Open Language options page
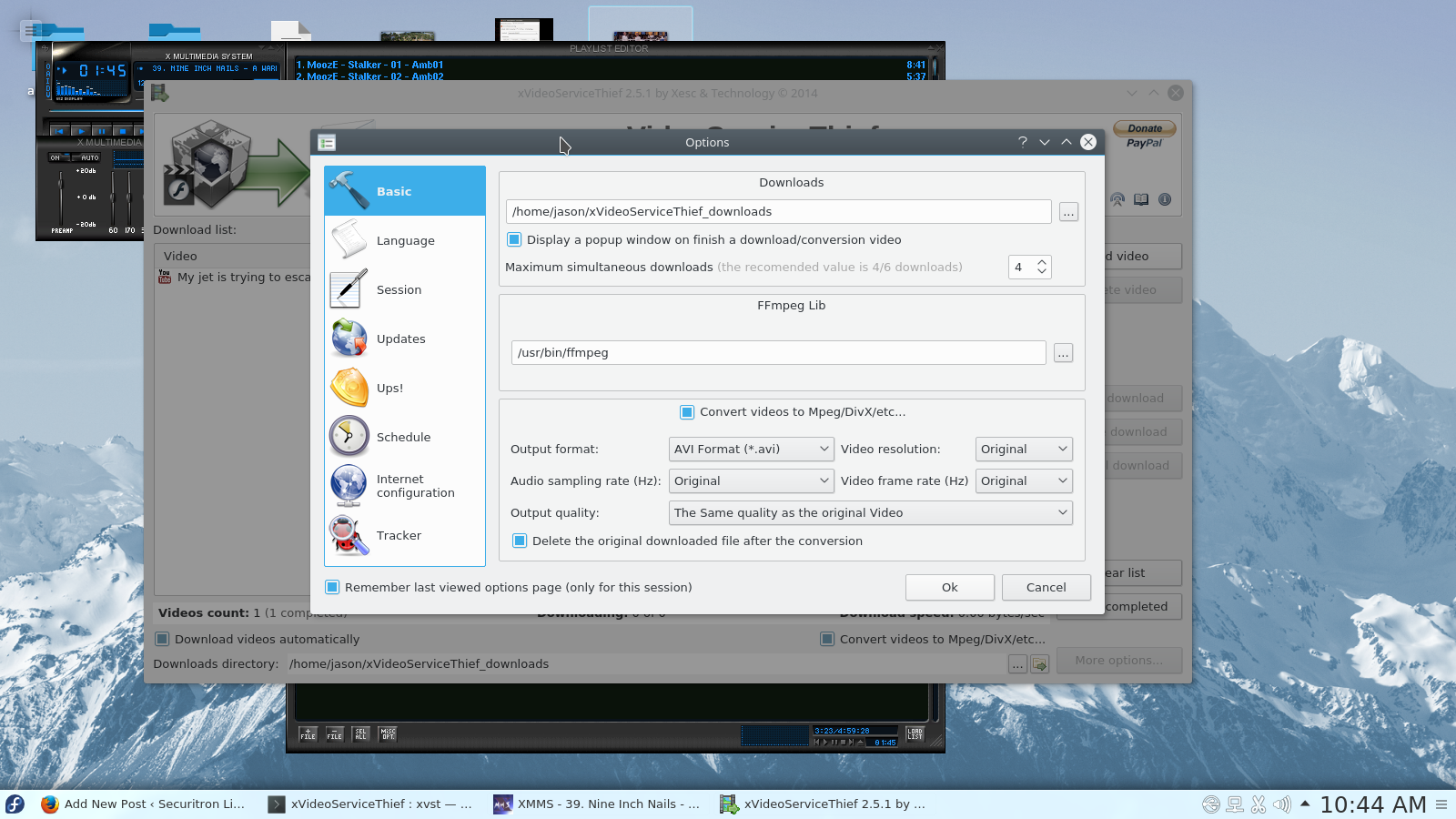 [405, 240]
